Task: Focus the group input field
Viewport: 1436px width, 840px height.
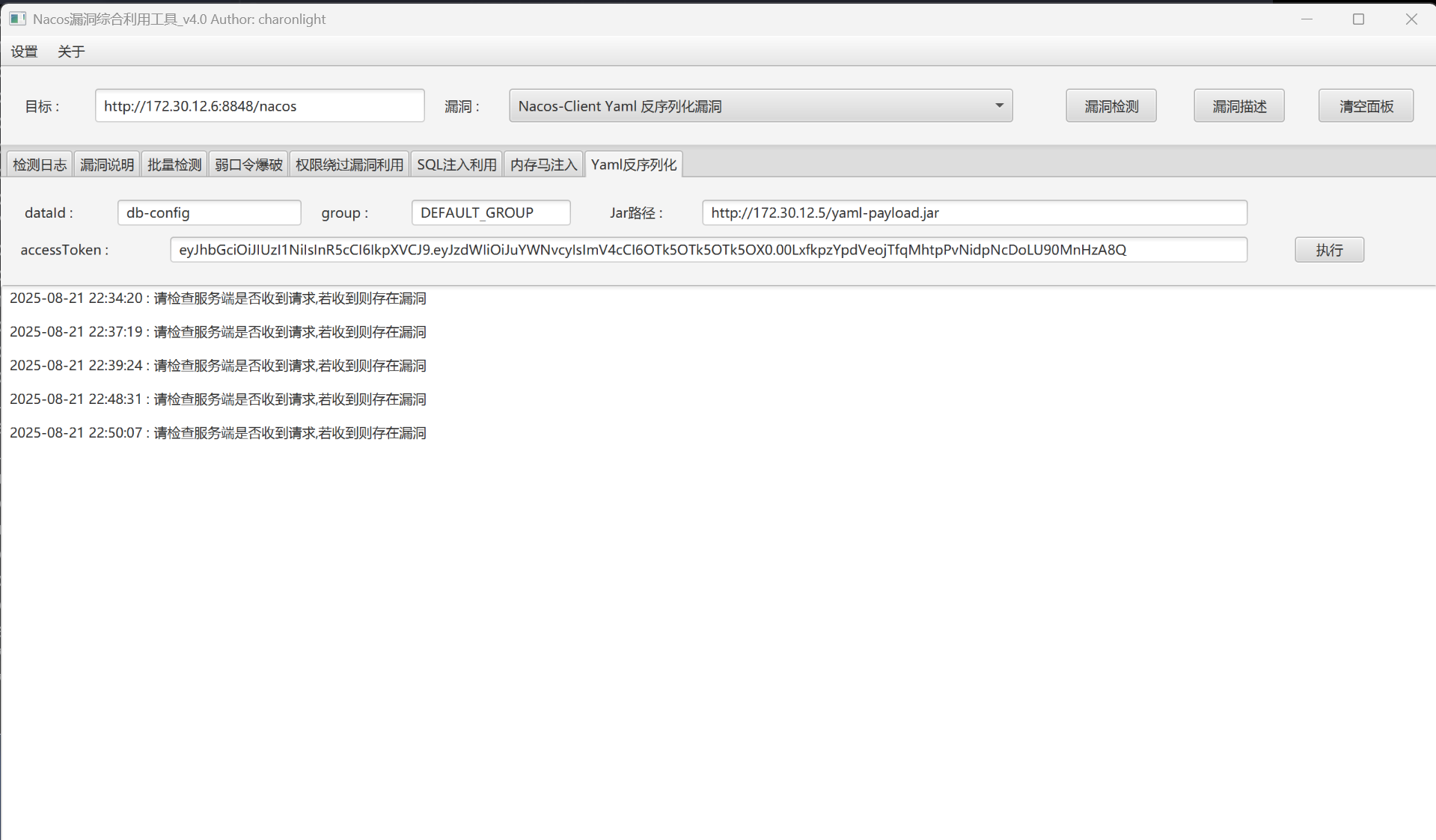Action: [491, 212]
